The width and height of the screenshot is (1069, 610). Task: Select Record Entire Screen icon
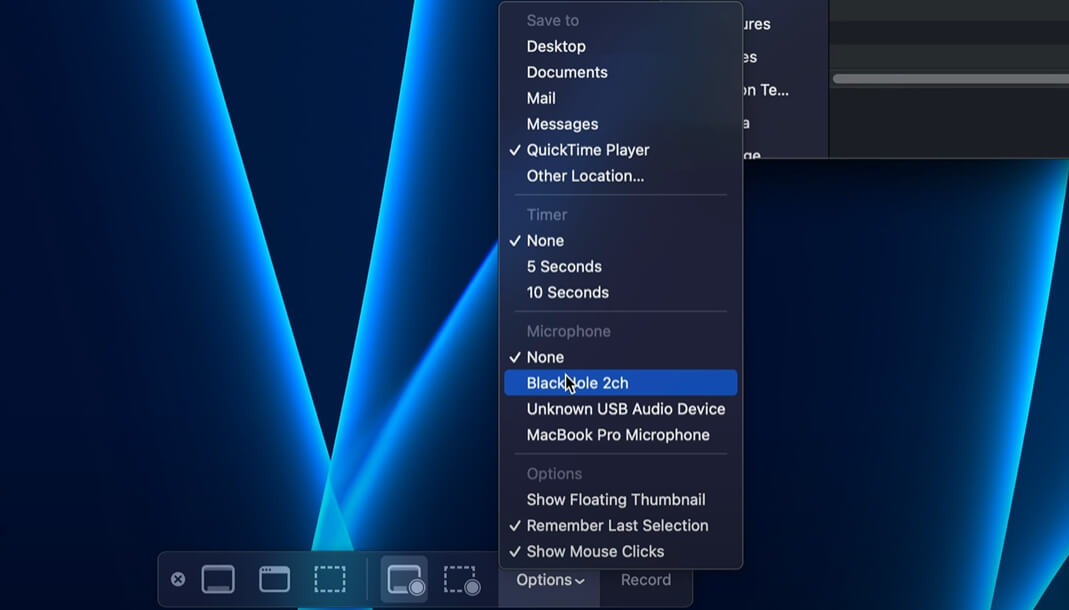click(x=404, y=580)
